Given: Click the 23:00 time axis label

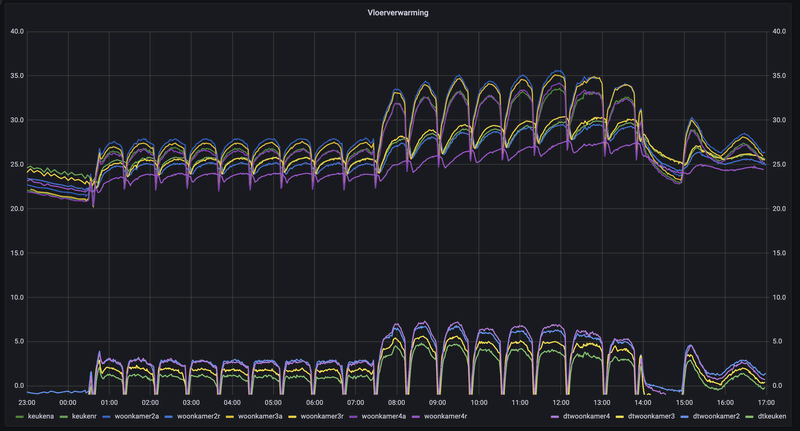Looking at the screenshot, I should (27, 402).
